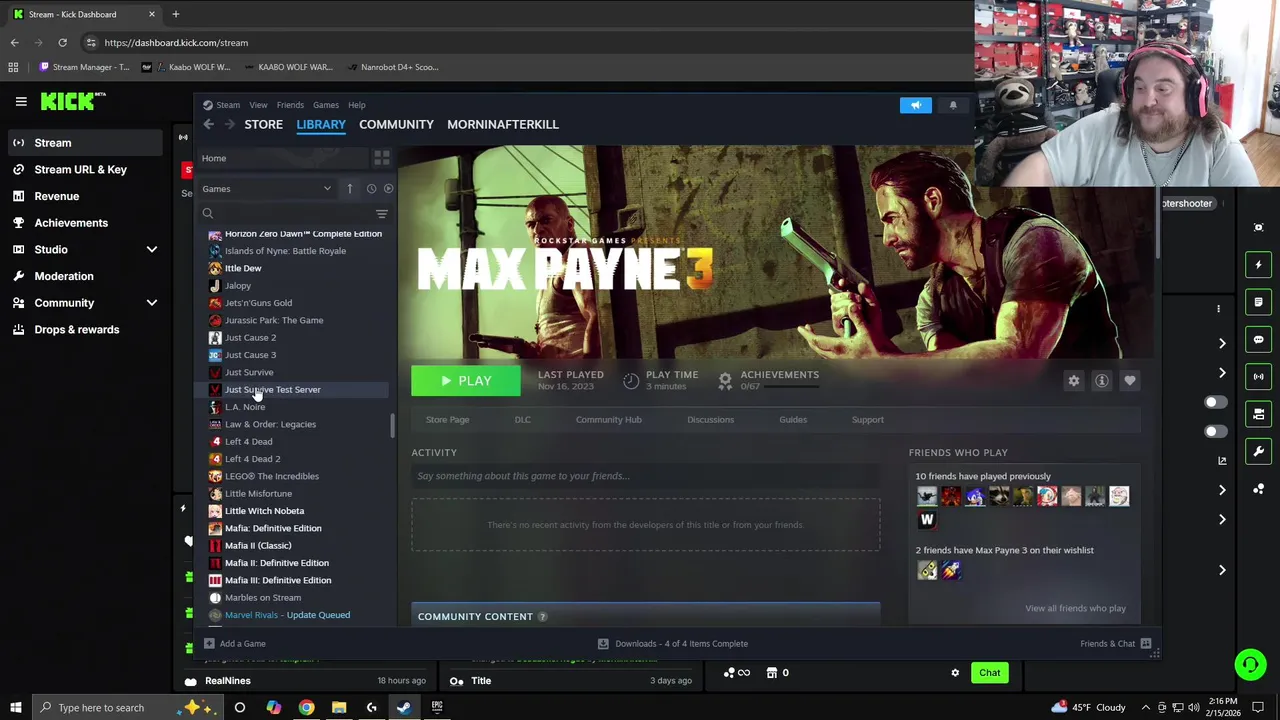Open Max Payne 3 manage gear icon
The height and width of the screenshot is (720, 1280).
(x=1073, y=380)
